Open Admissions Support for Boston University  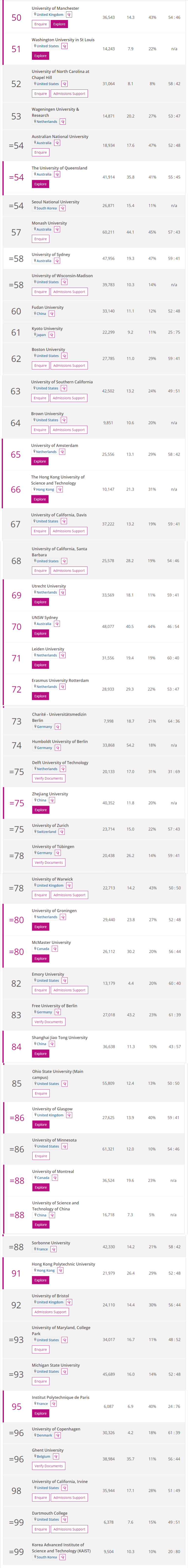69,366
